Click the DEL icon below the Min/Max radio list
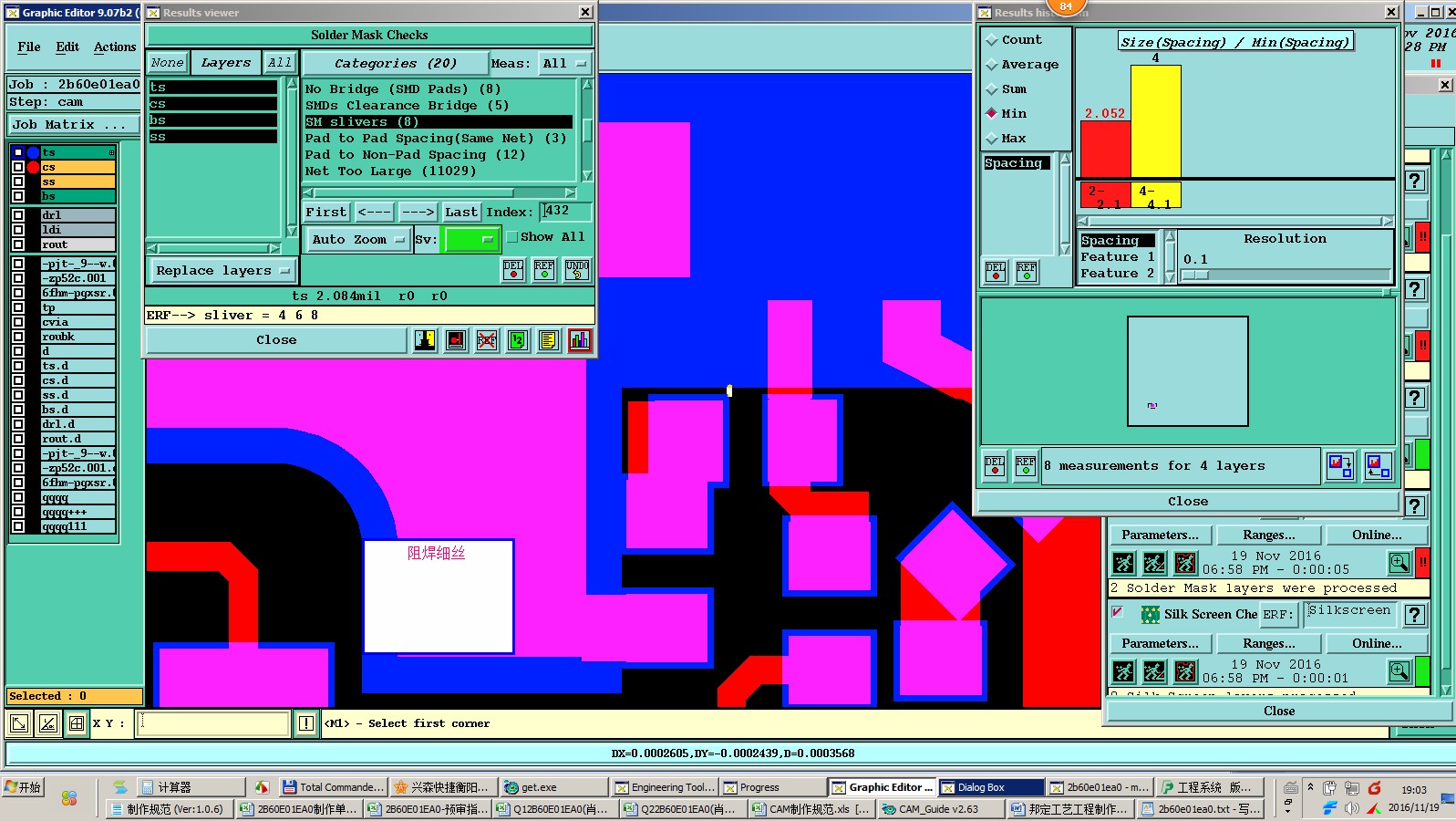This screenshot has height=821, width=1456. click(x=996, y=272)
